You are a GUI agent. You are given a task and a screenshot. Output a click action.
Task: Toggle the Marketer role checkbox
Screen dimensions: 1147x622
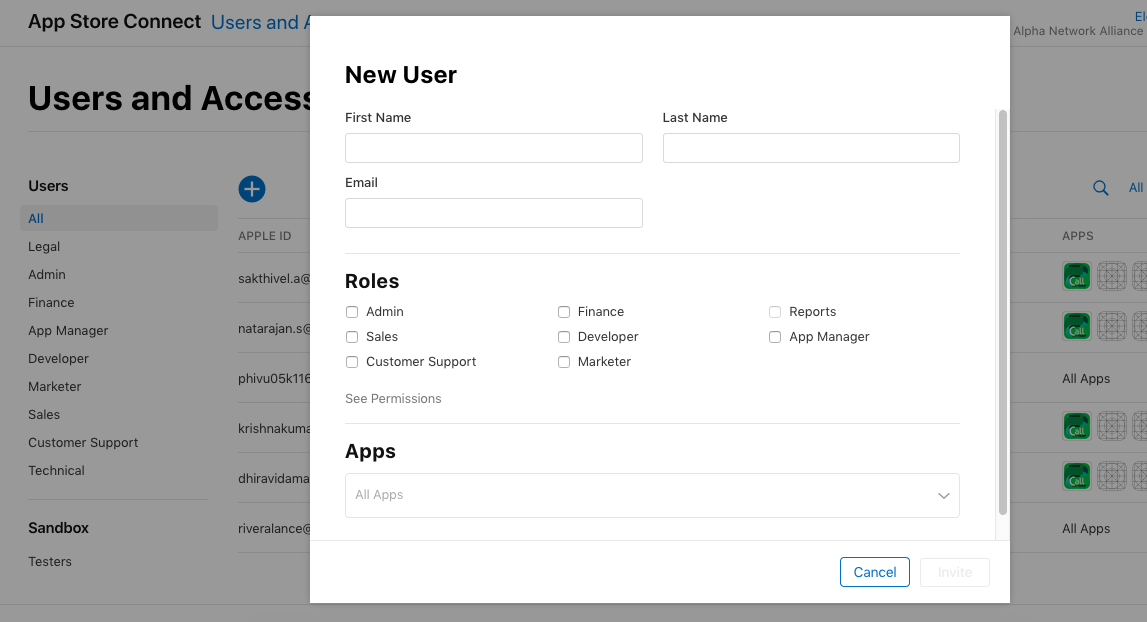(x=564, y=362)
